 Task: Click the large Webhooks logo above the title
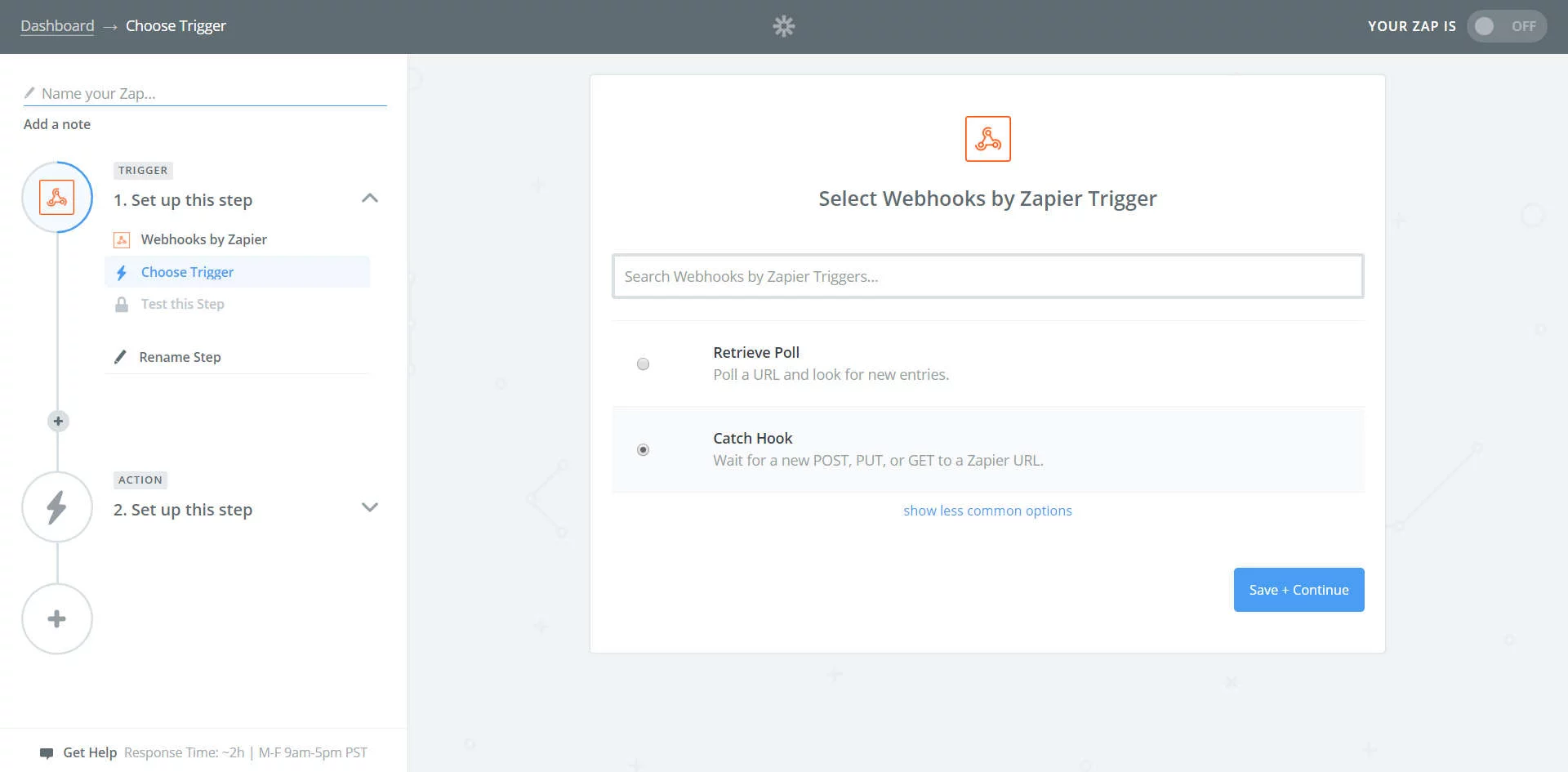988,139
